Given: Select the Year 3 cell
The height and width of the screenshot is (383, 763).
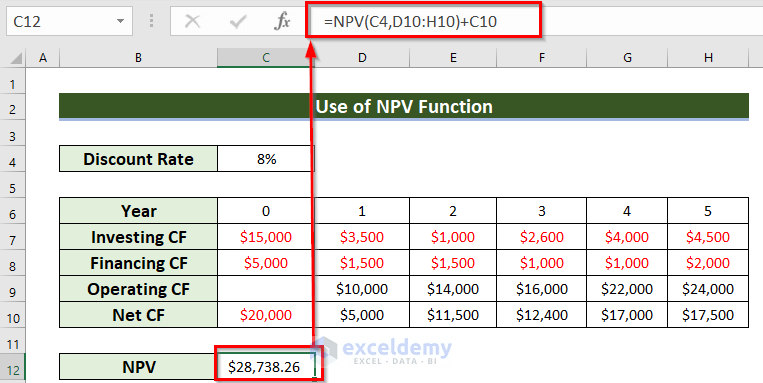Looking at the screenshot, I should point(542,211).
